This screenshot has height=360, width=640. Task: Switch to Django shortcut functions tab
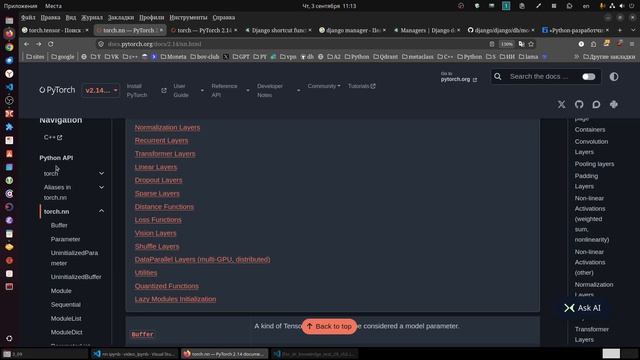(278, 30)
